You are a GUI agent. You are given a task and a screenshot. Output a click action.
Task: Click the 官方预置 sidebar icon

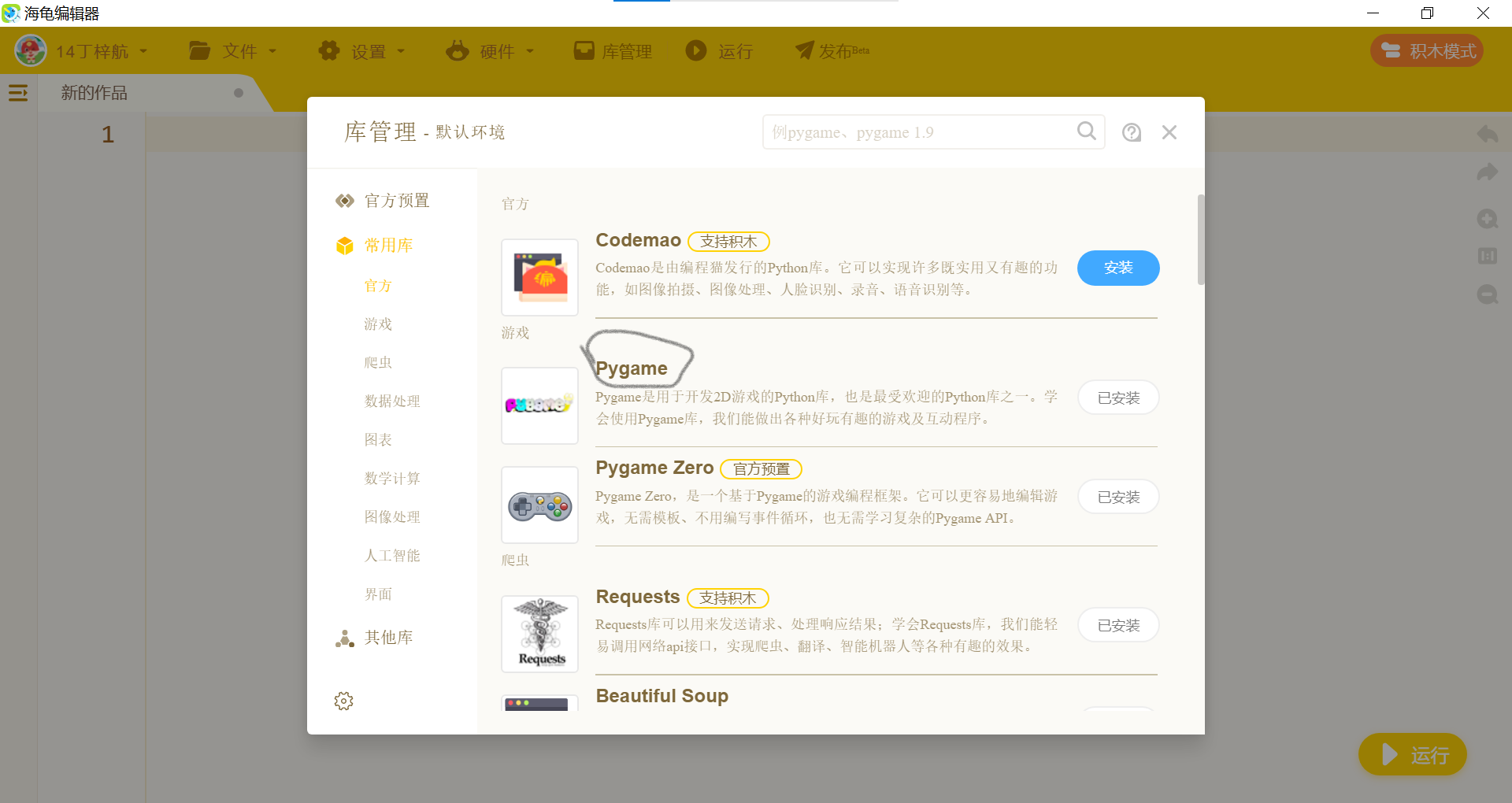[345, 201]
